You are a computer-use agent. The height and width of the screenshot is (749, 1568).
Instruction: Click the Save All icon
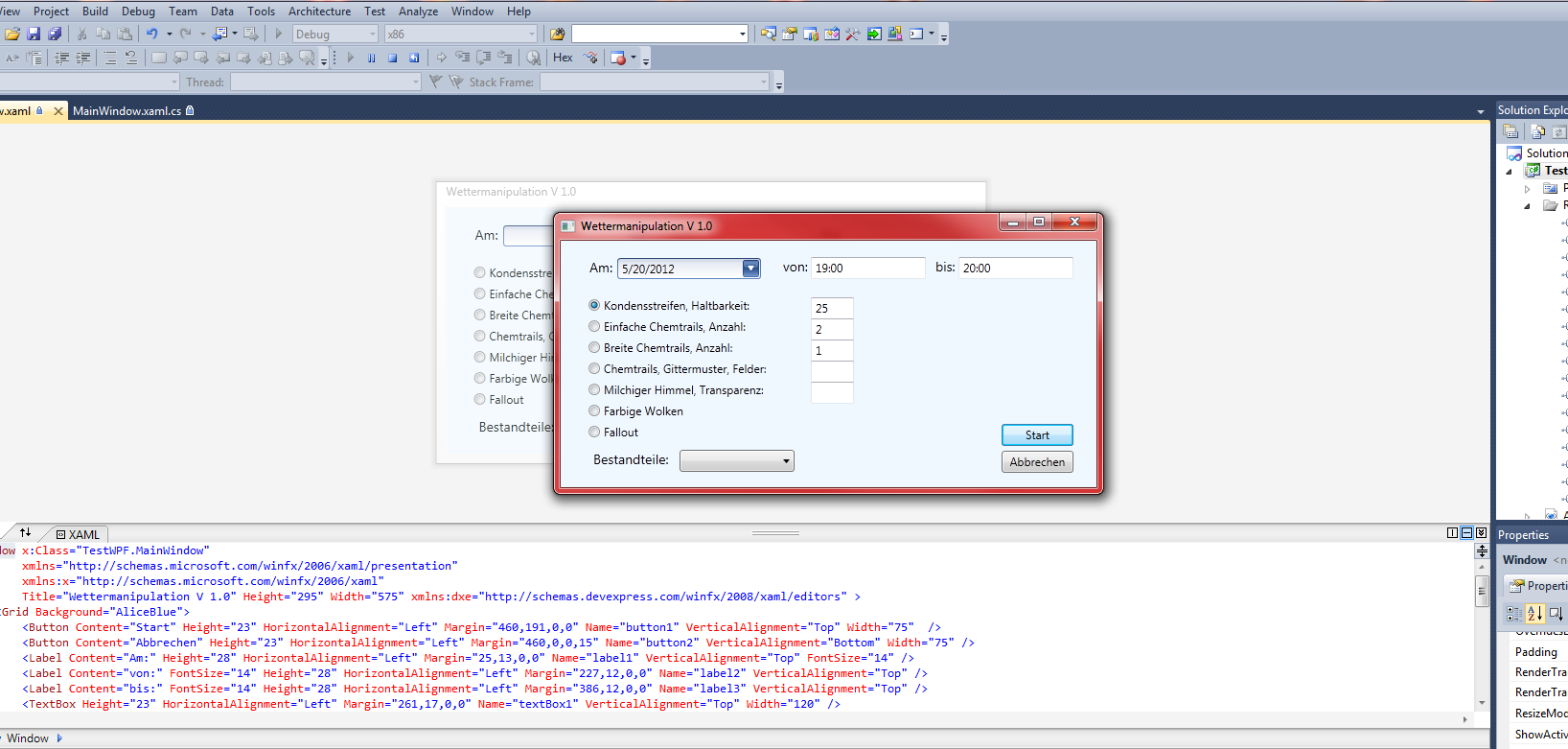55,34
